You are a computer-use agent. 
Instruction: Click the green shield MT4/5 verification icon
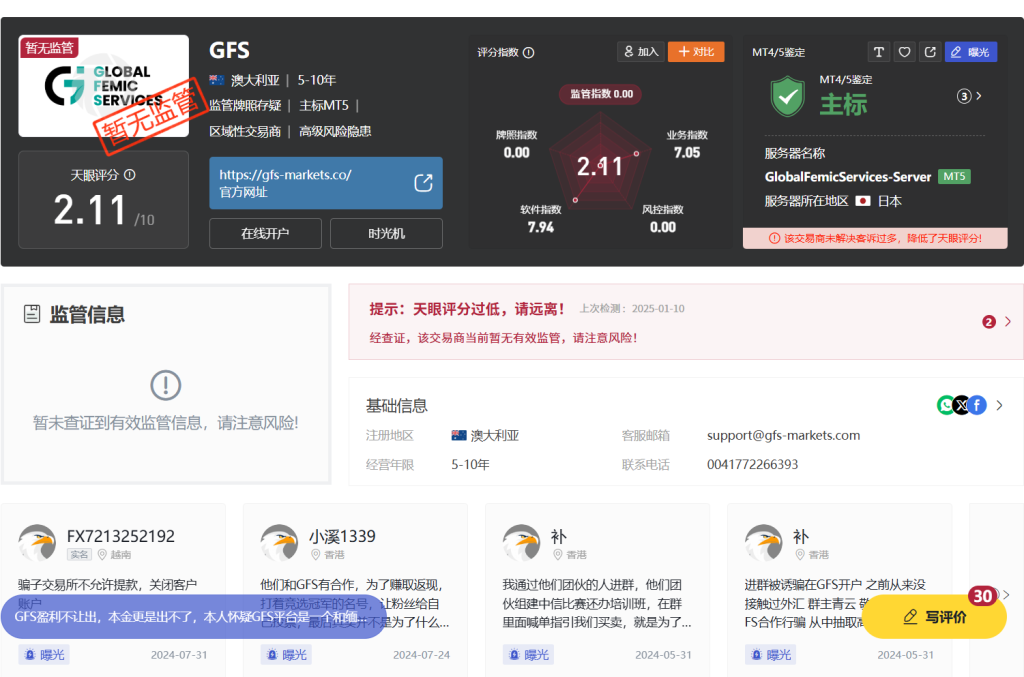pyautogui.click(x=788, y=96)
